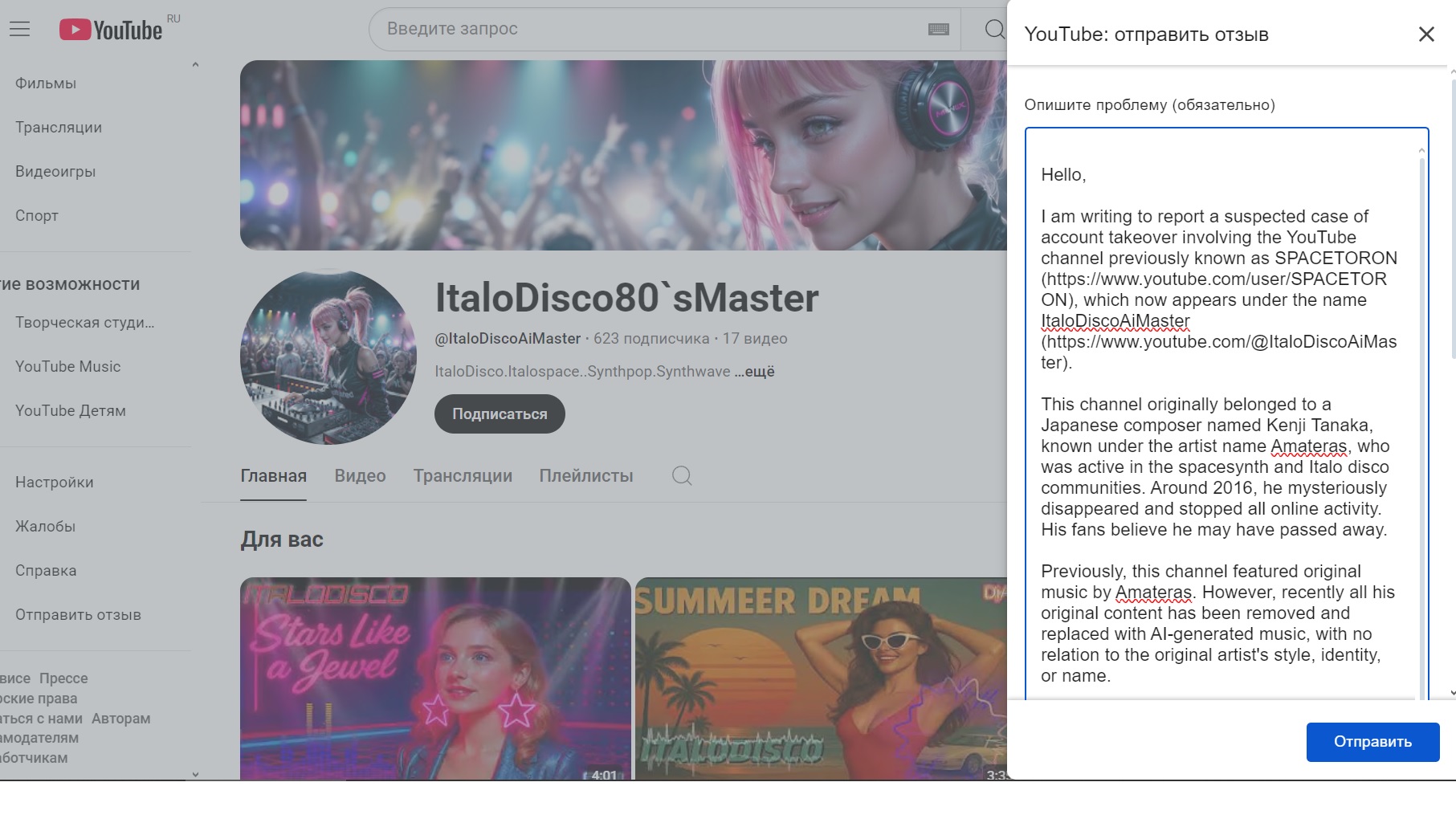Open Трансляции in the left sidebar
The image size is (1456, 831).
point(59,128)
